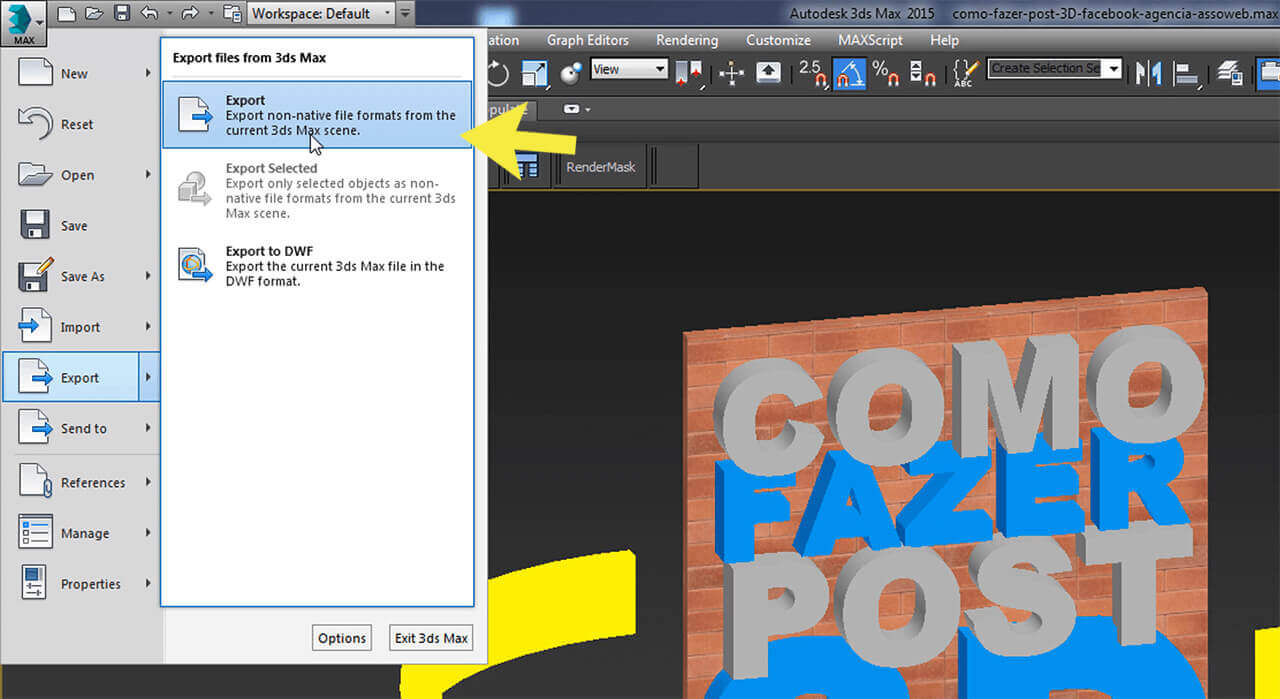Click the Save File icon in quick access toolbar
Viewport: 1280px width, 699px height.
(122, 14)
